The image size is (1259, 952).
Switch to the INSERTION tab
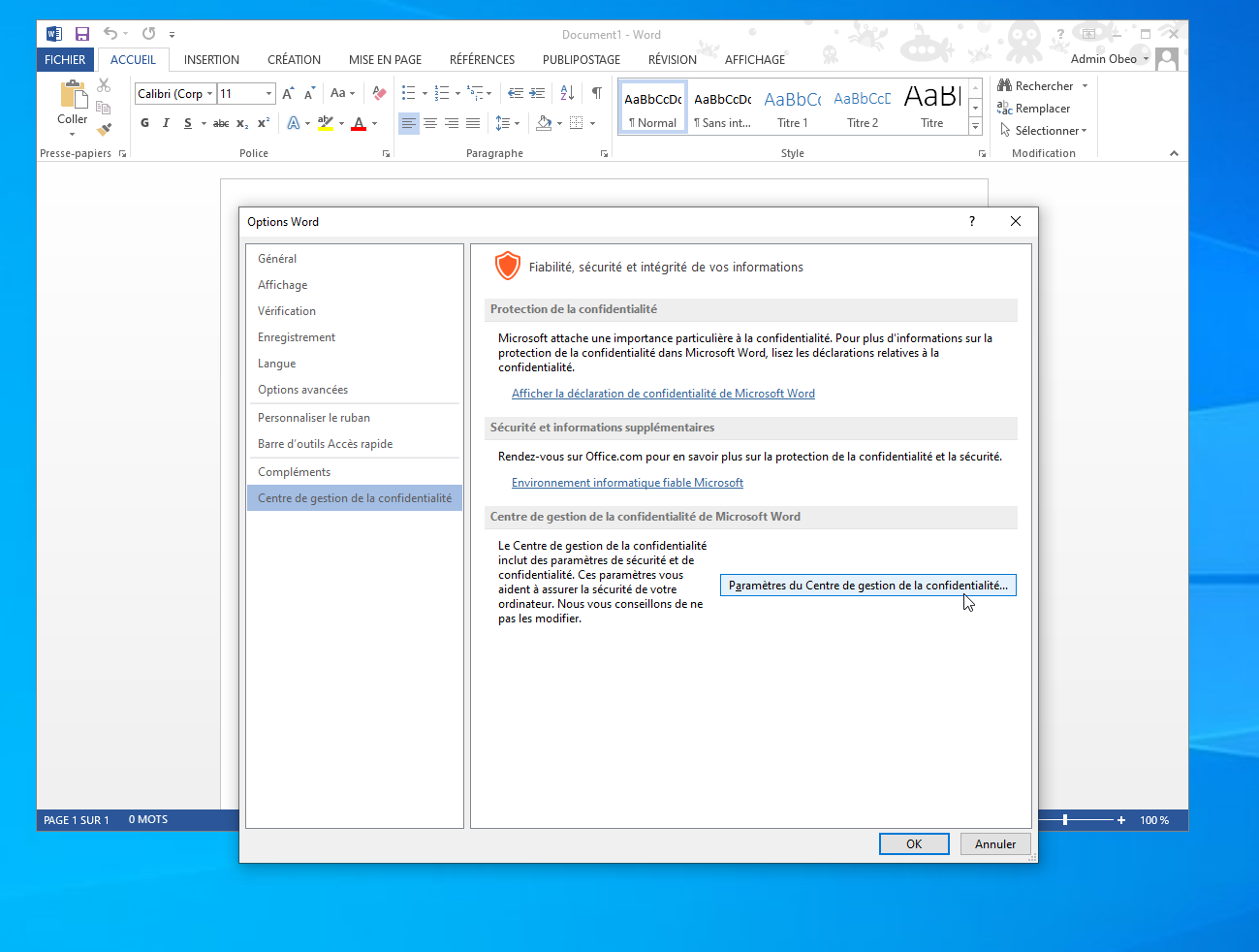211,60
